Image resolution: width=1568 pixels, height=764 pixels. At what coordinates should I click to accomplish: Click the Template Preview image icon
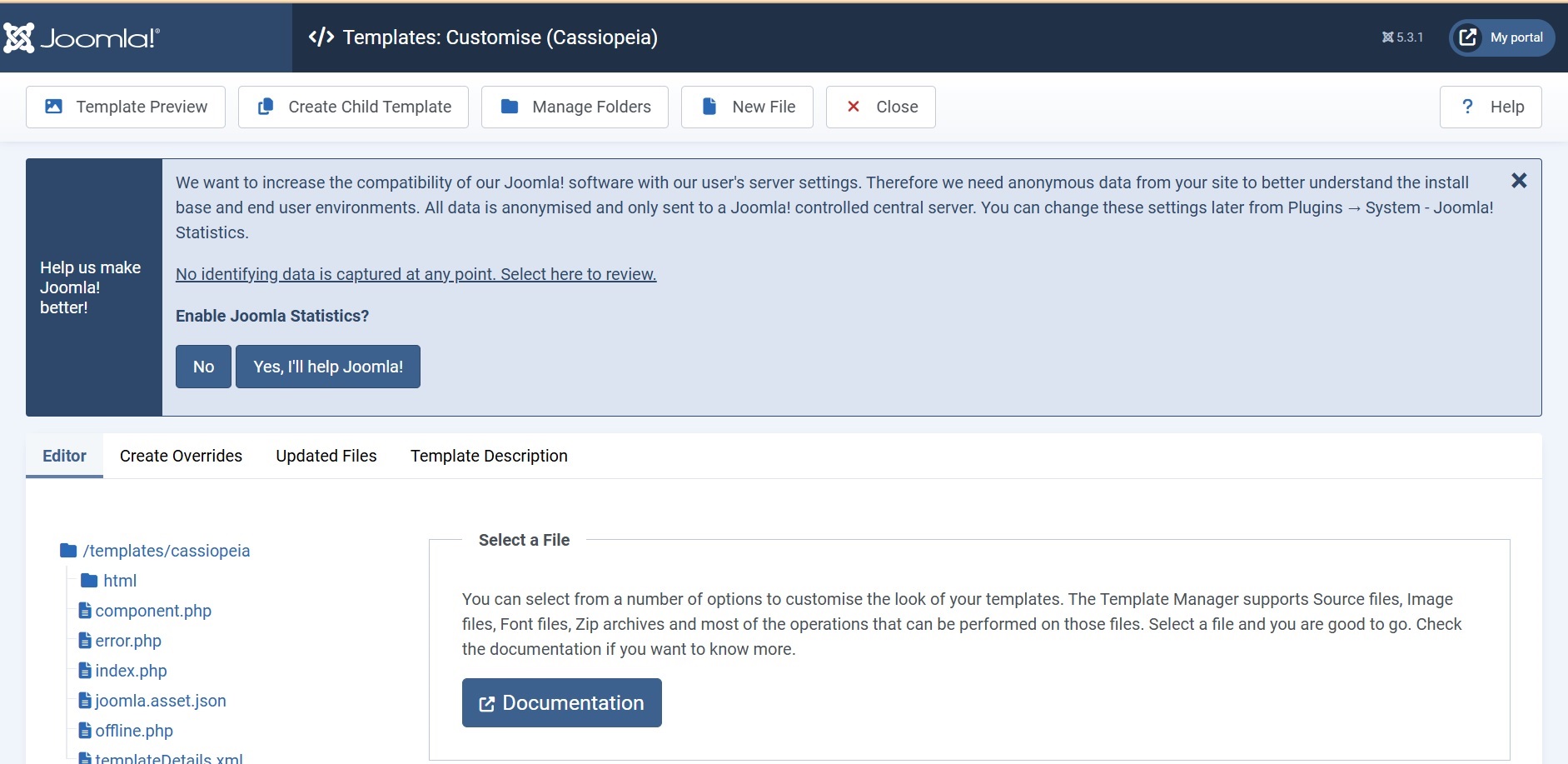tap(53, 107)
